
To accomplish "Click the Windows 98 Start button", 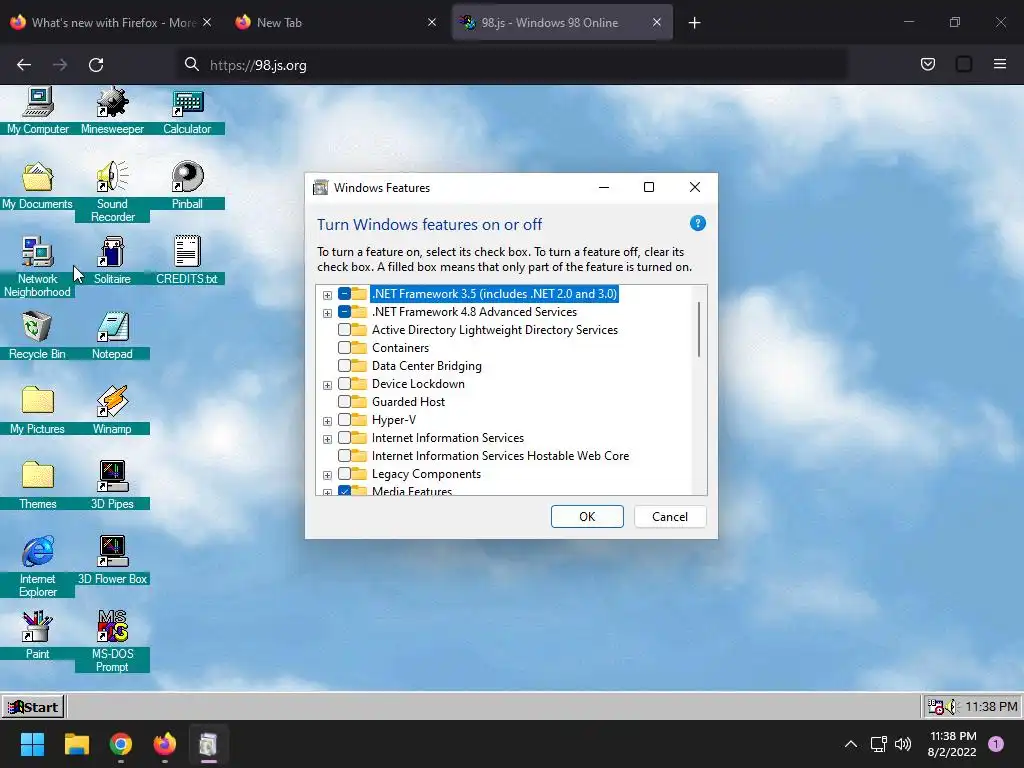I will 33,707.
